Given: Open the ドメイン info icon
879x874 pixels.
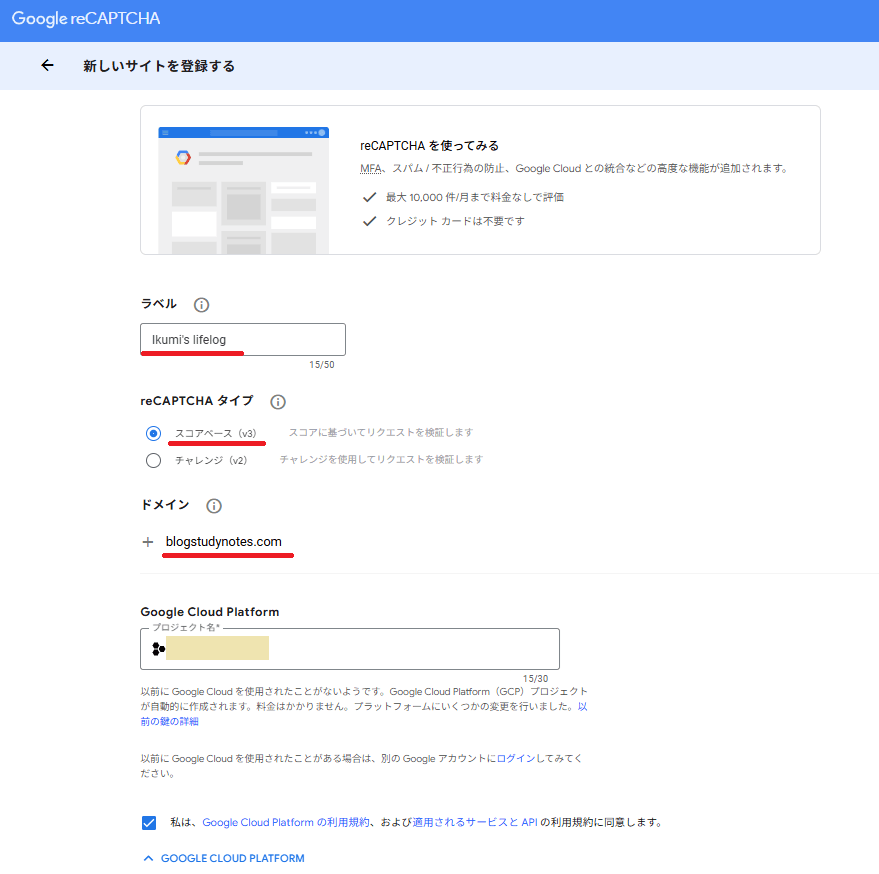Looking at the screenshot, I should [x=214, y=506].
